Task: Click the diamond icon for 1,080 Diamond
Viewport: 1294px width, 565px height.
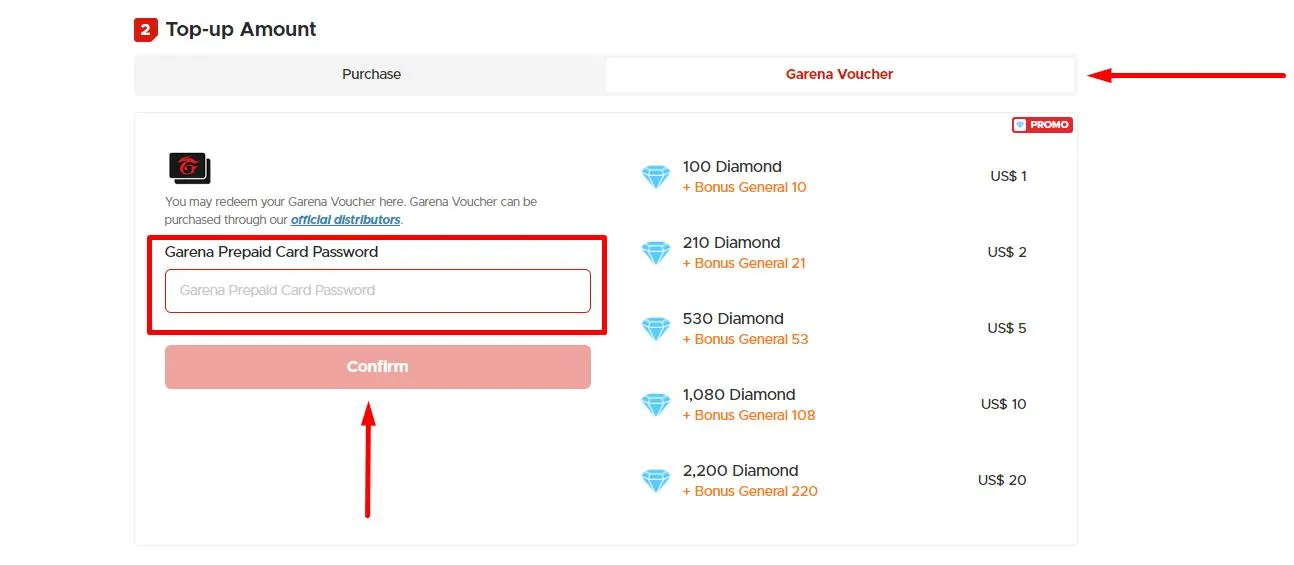Action: pos(656,405)
